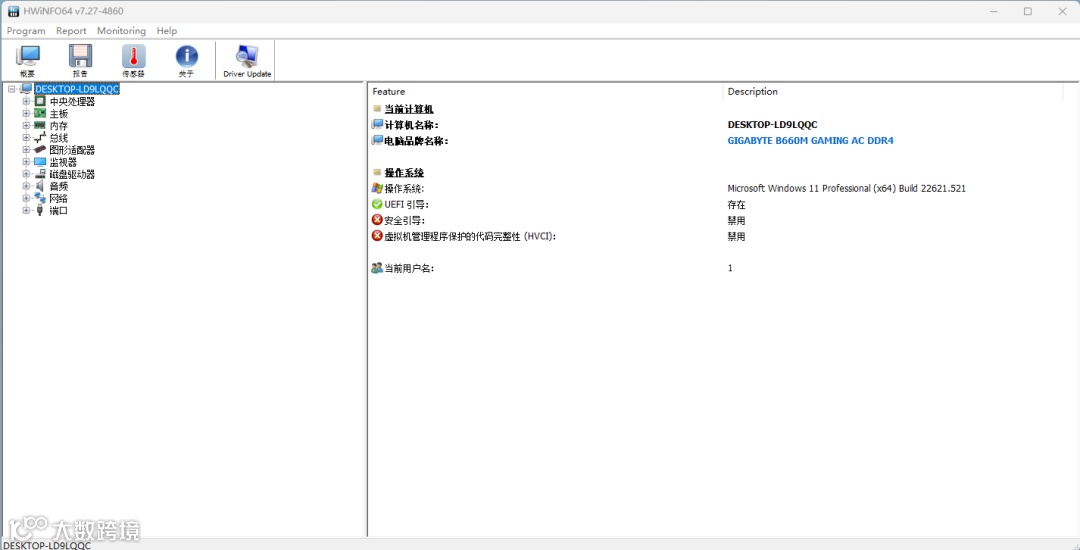Expand the 网络 tree node
Image resolution: width=1080 pixels, height=550 pixels.
[26, 198]
